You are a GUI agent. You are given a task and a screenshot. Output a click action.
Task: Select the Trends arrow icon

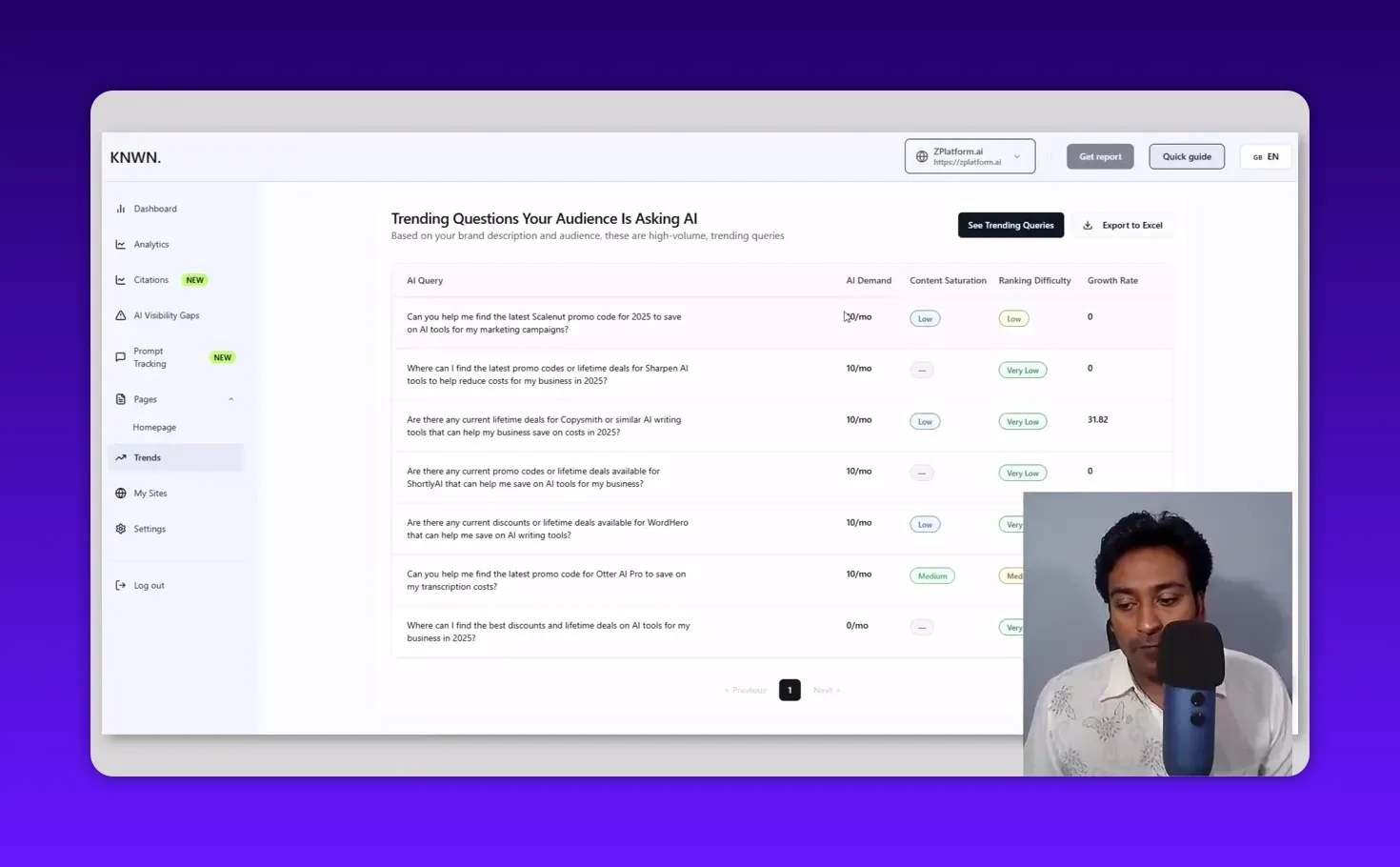click(121, 457)
